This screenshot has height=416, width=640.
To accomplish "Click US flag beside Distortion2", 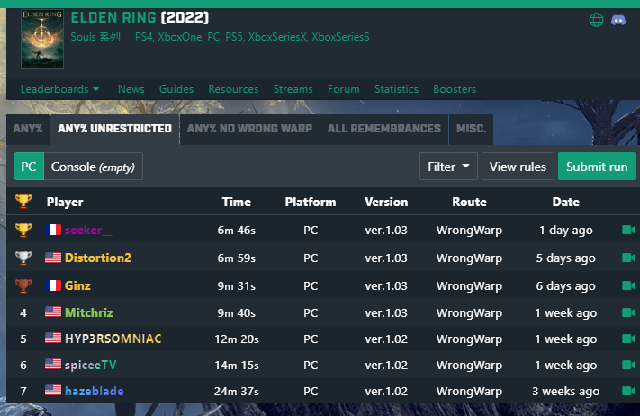I will pos(53,258).
